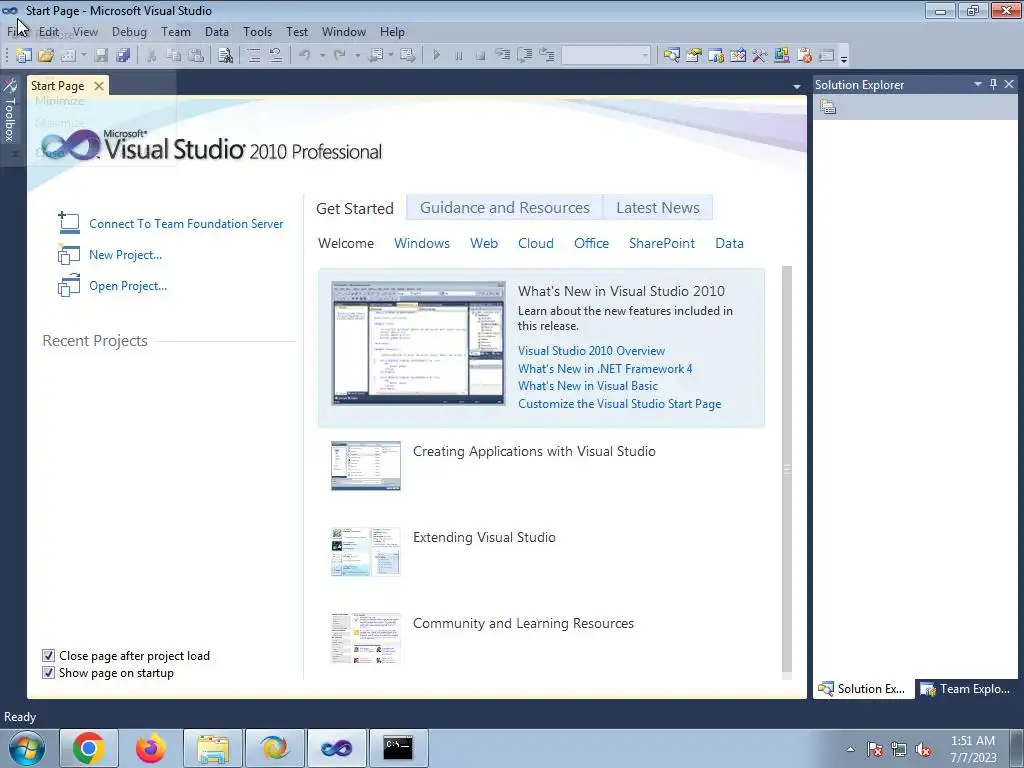Click the New Project... link
Viewport: 1024px width, 768px height.
tap(125, 255)
